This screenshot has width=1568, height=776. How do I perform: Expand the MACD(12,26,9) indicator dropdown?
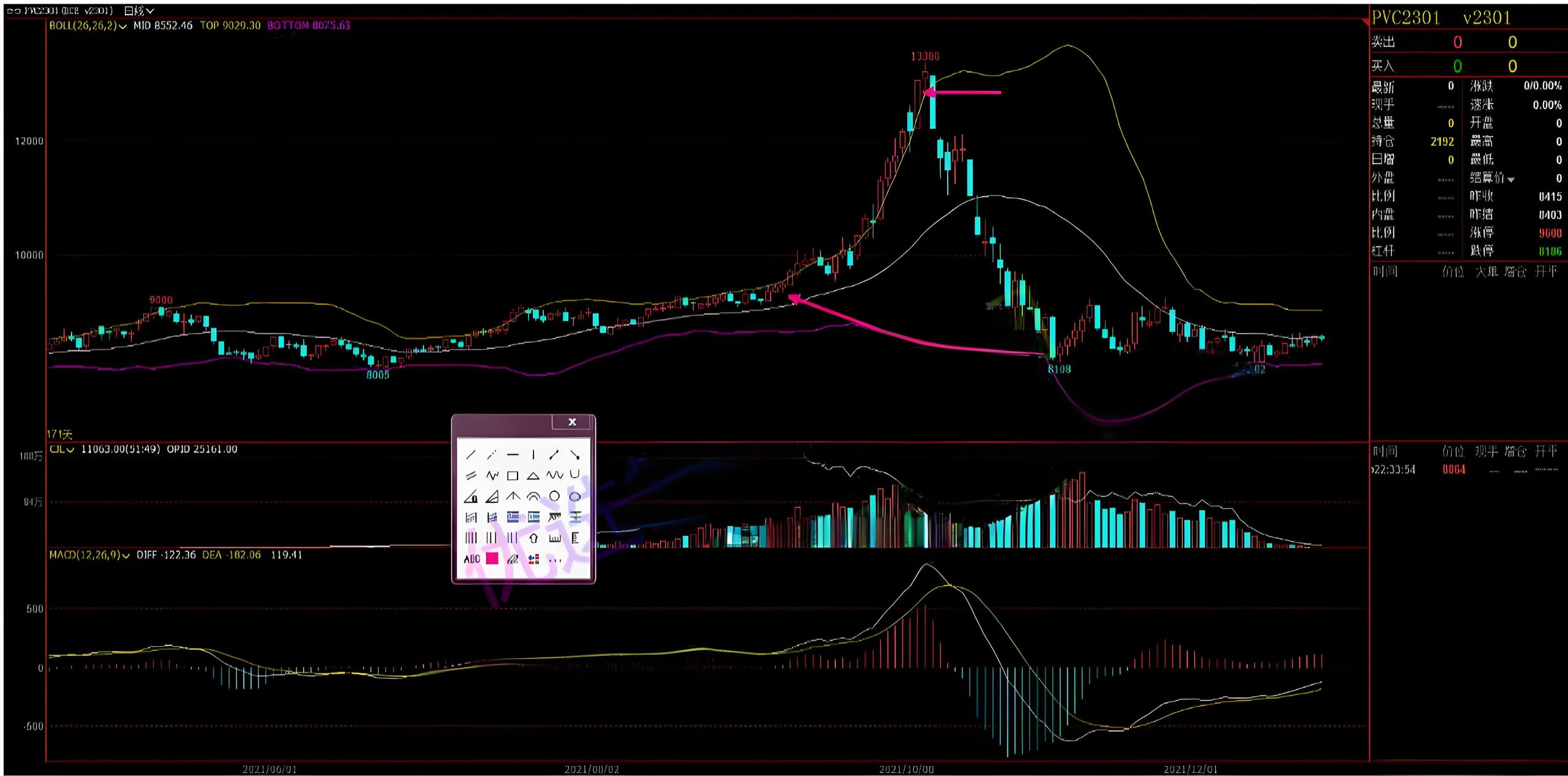[126, 555]
